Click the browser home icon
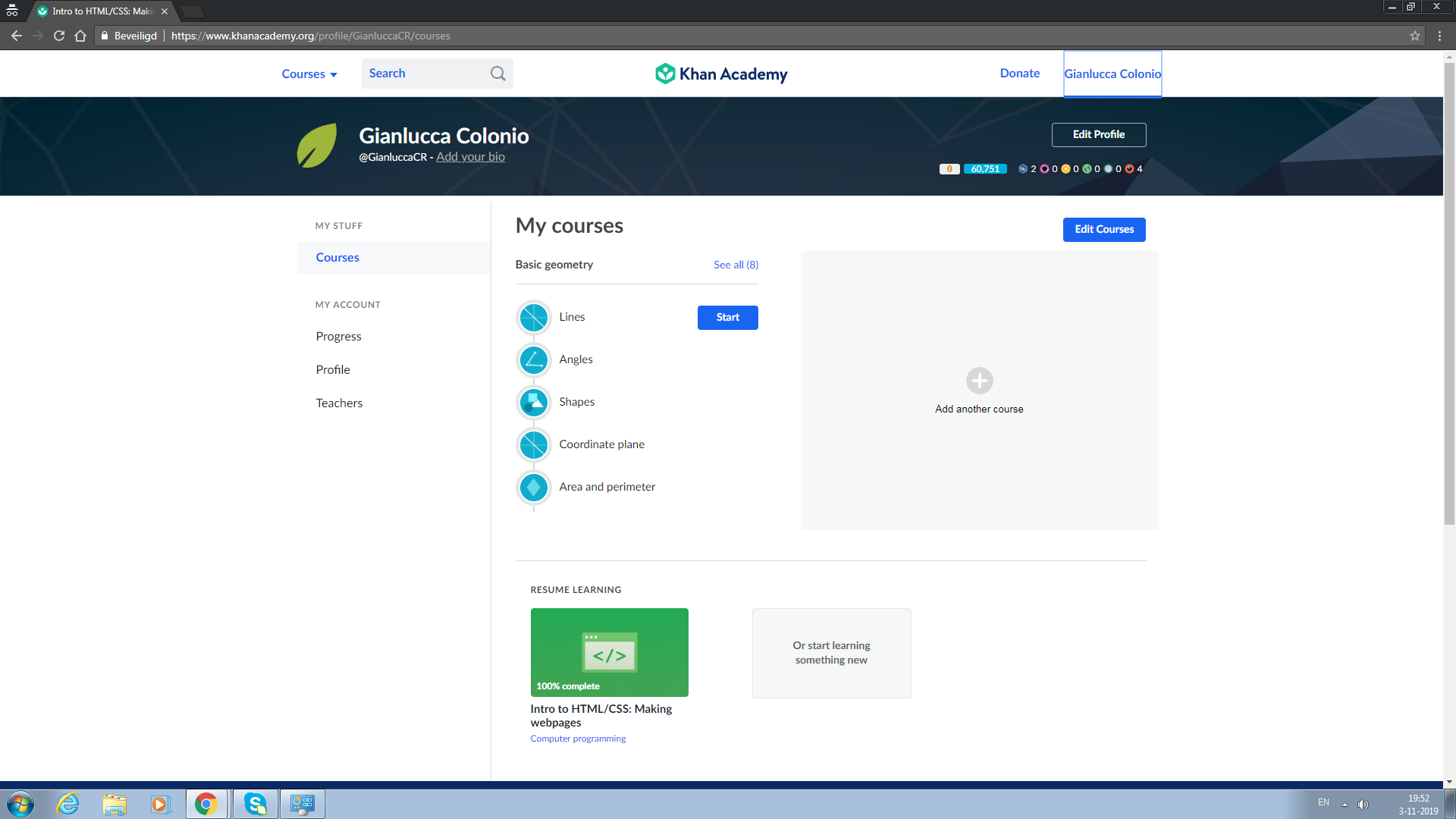Viewport: 1456px width, 819px height. [x=80, y=36]
